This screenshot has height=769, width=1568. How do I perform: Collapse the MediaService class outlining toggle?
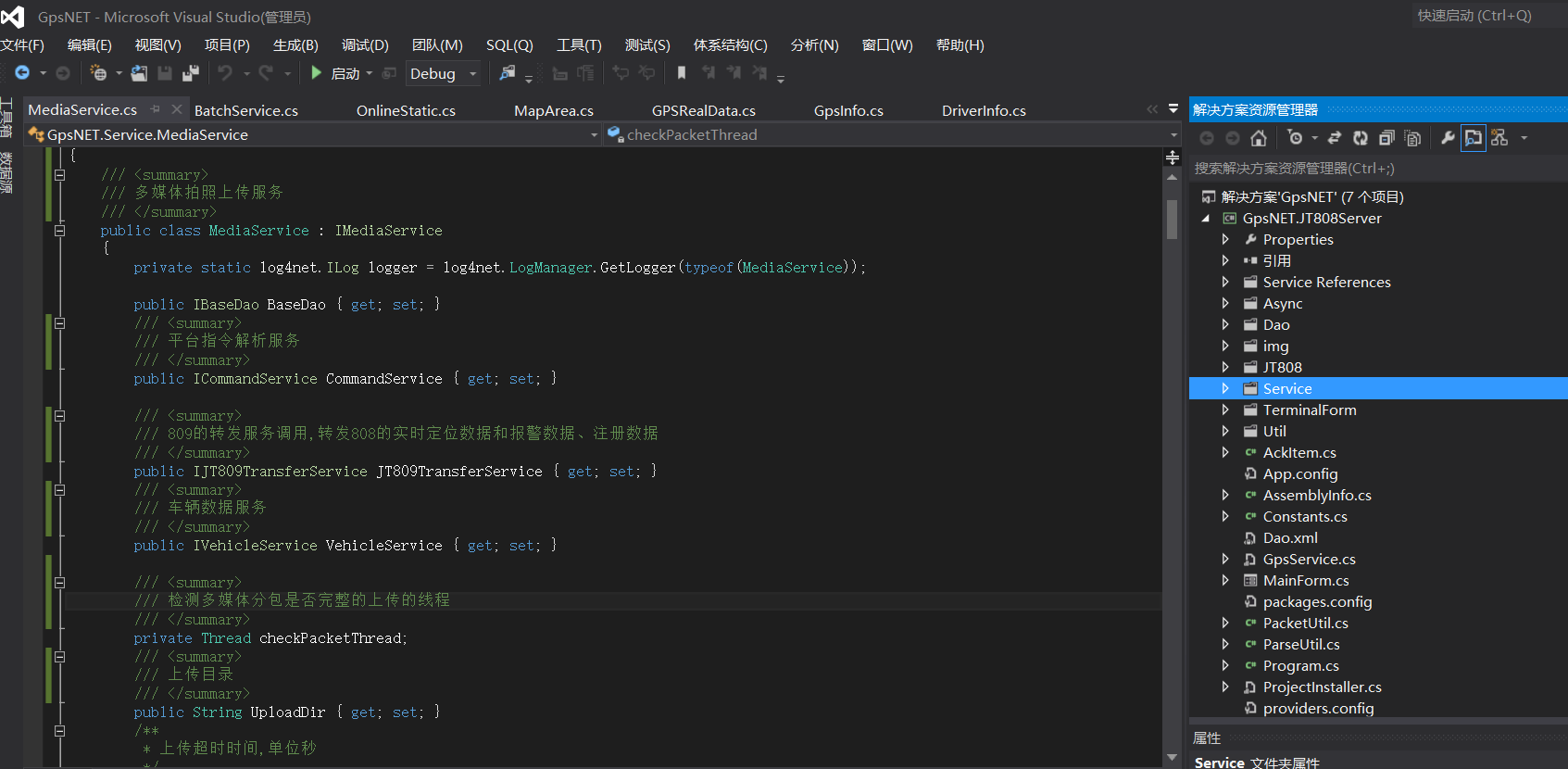pos(59,230)
